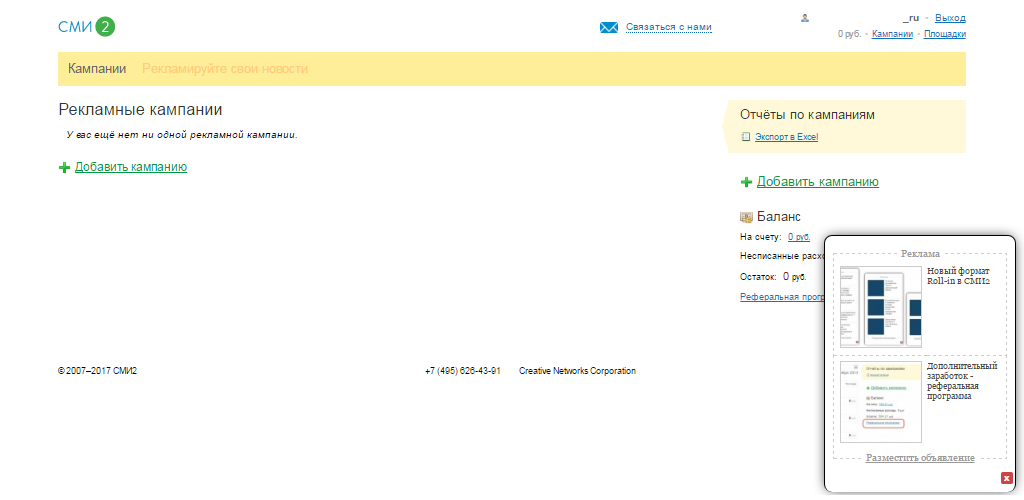Click the Рекламные кампании heading
Image resolution: width=1024 pixels, height=500 pixels.
[x=140, y=110]
